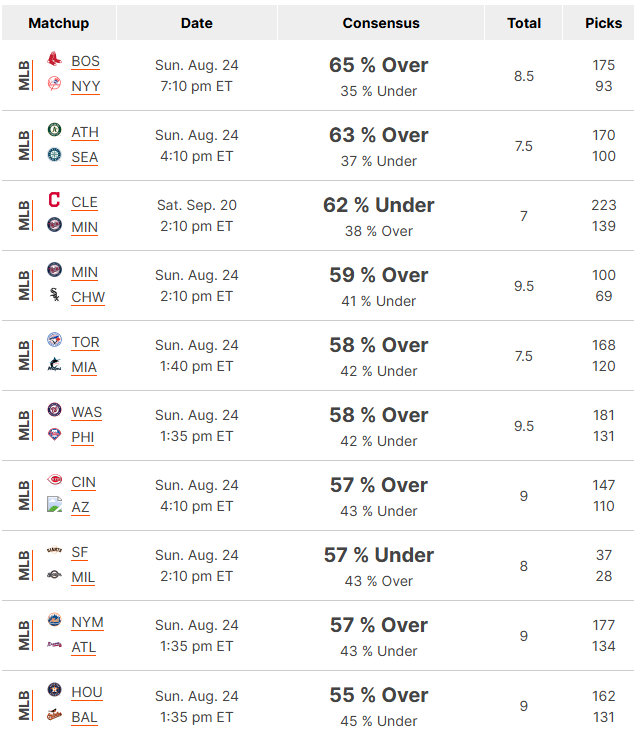The height and width of the screenshot is (748, 634).
Task: Click the Boston Red Sox logo
Action: pyautogui.click(x=54, y=59)
